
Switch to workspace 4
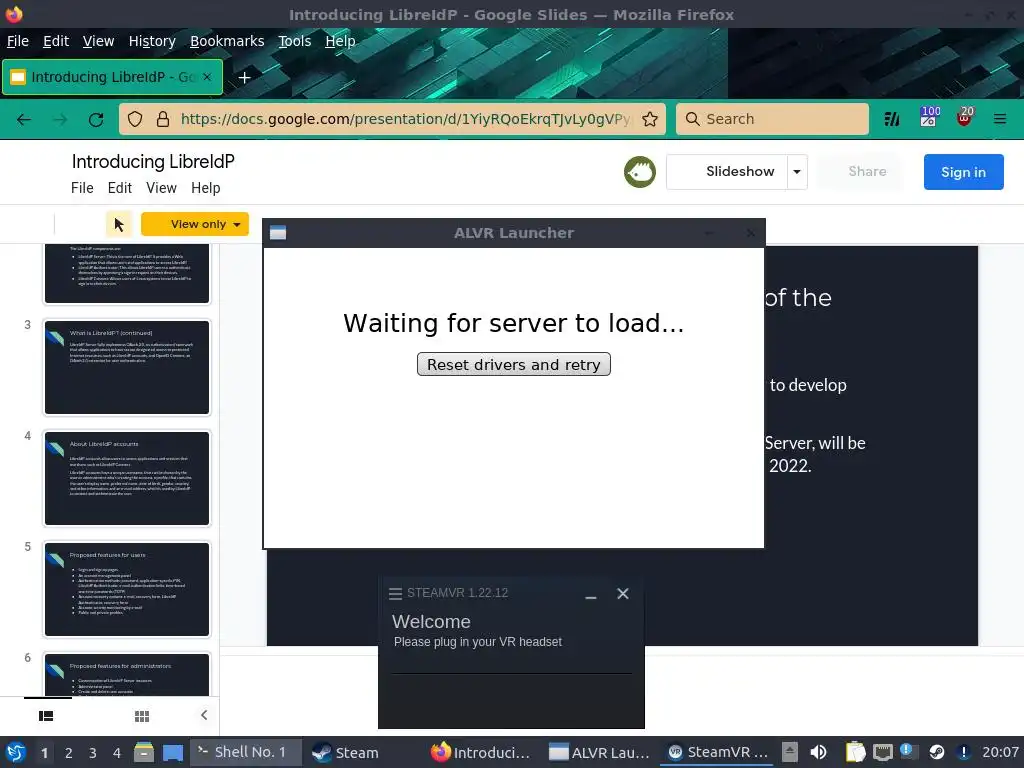point(117,753)
